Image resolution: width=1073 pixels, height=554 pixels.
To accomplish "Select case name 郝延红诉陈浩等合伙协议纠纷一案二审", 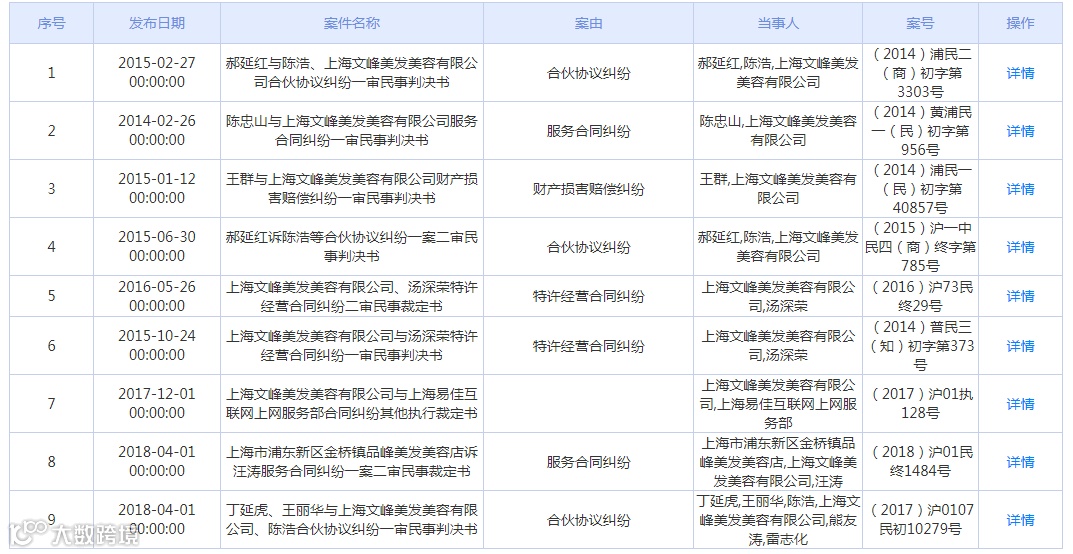I will (x=352, y=247).
